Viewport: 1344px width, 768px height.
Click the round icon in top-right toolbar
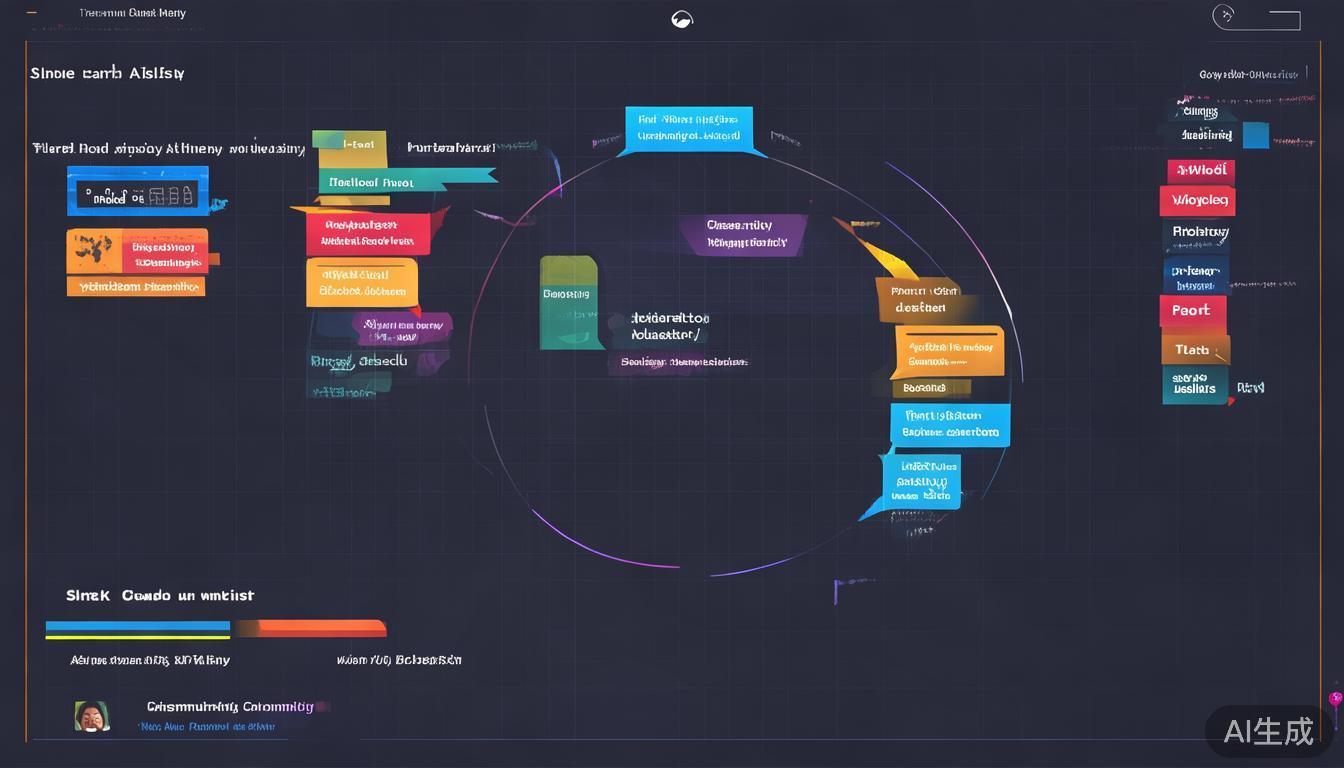[x=1224, y=15]
